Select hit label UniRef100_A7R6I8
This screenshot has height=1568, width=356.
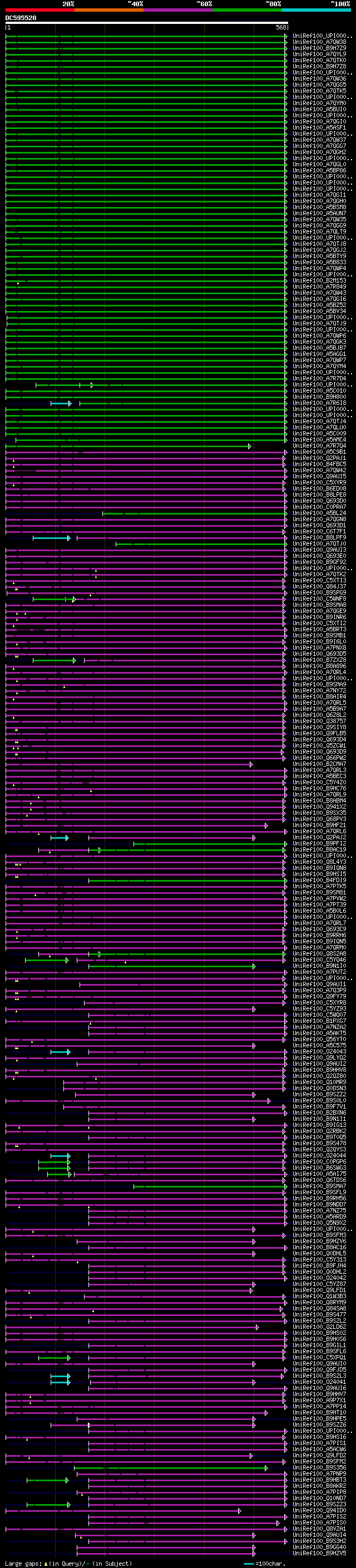pyautogui.click(x=319, y=403)
